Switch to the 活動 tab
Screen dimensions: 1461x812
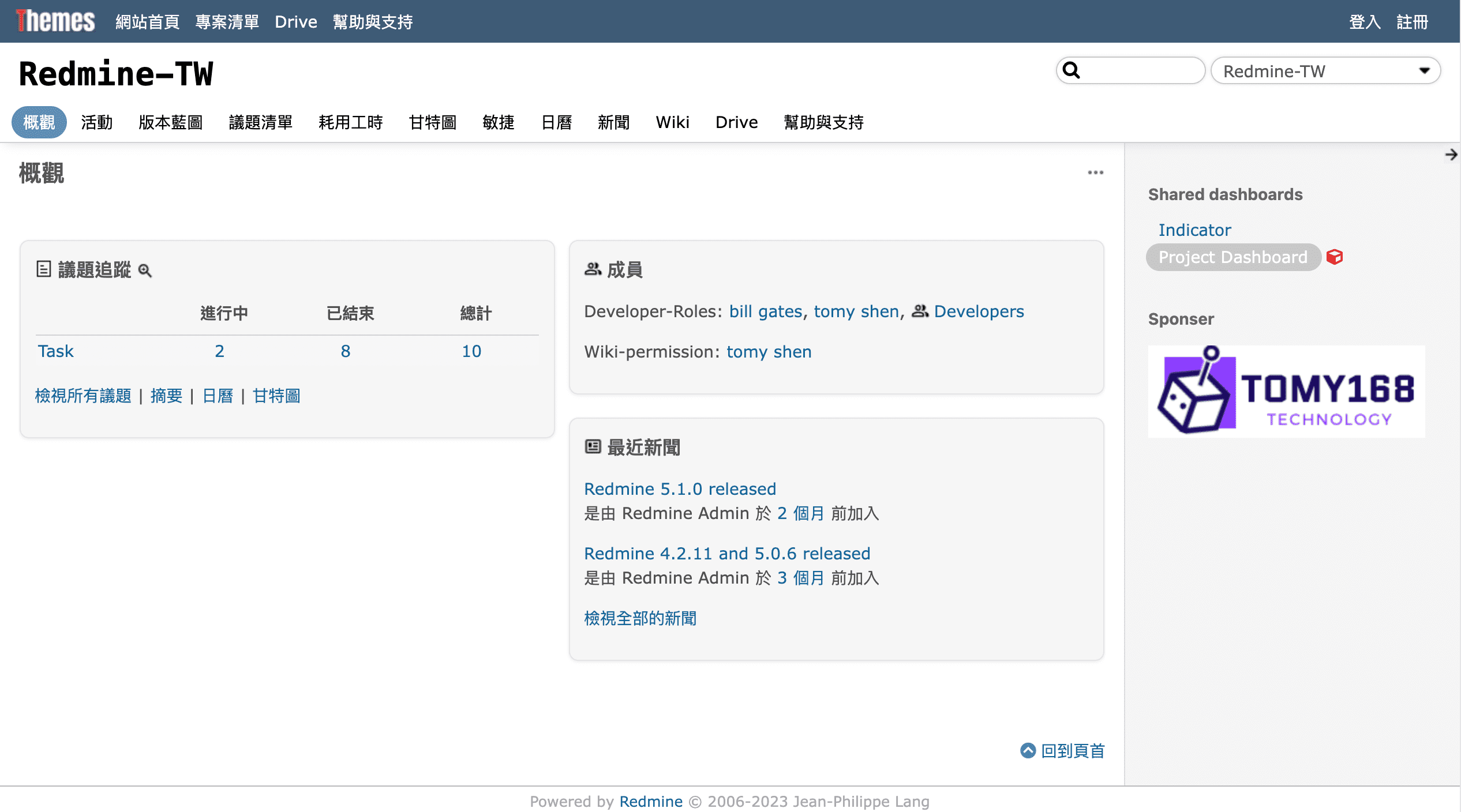tap(97, 122)
